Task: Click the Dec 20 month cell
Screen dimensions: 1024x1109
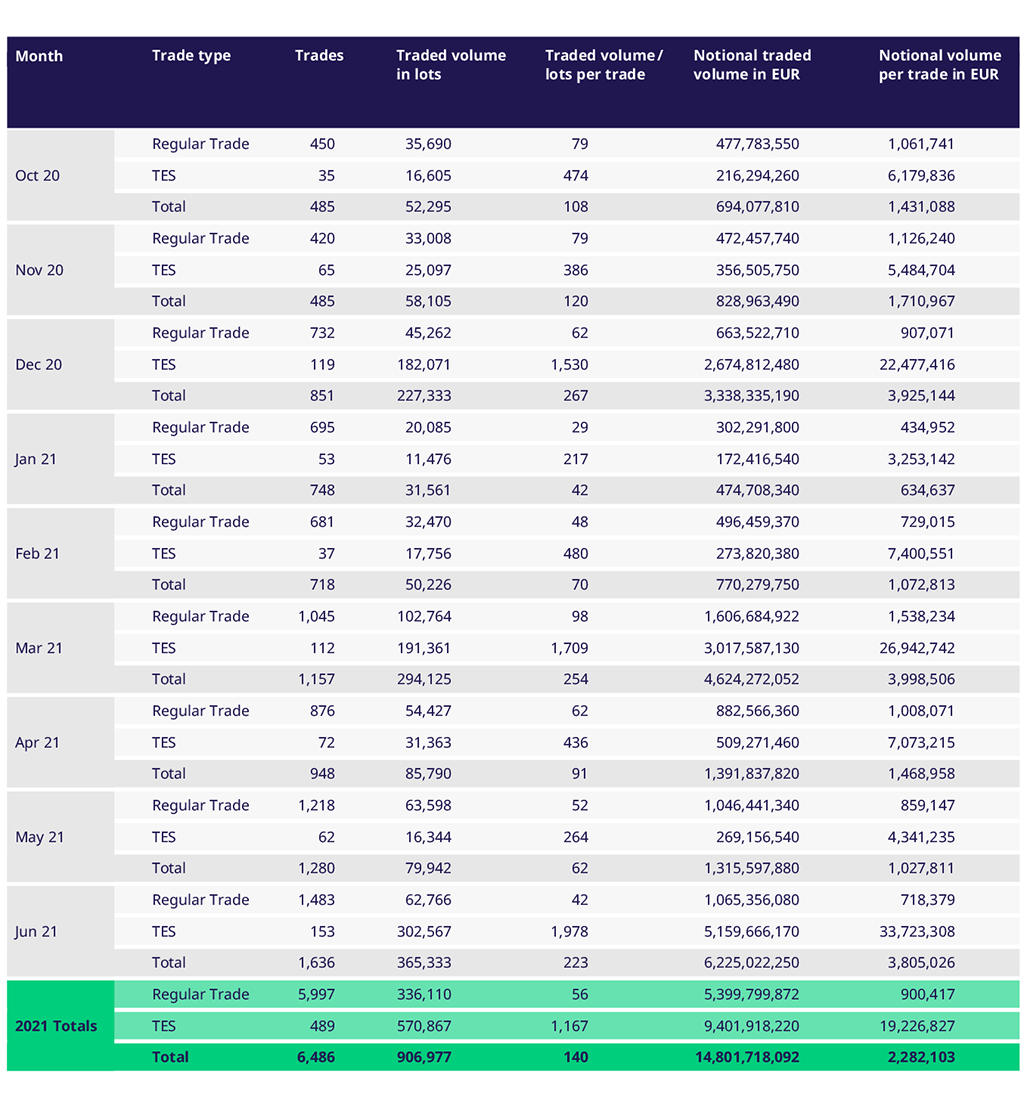Action: pyautogui.click(x=39, y=365)
